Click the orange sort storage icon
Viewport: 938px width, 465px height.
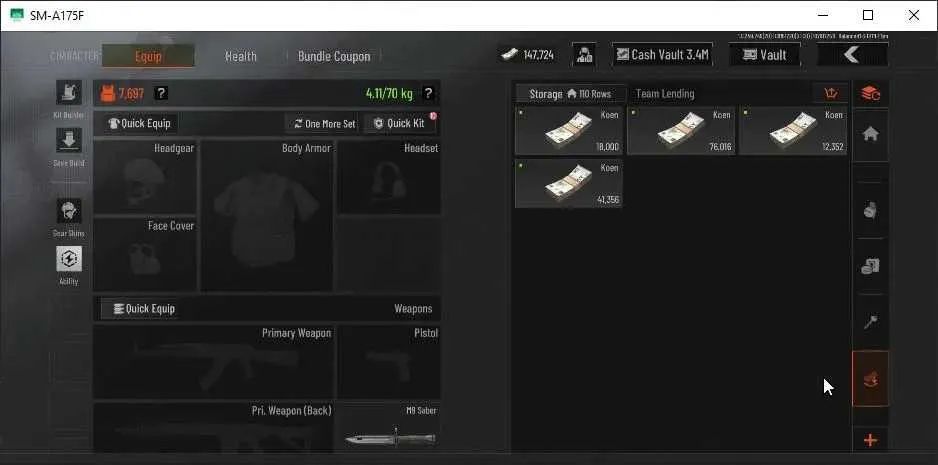[x=830, y=93]
